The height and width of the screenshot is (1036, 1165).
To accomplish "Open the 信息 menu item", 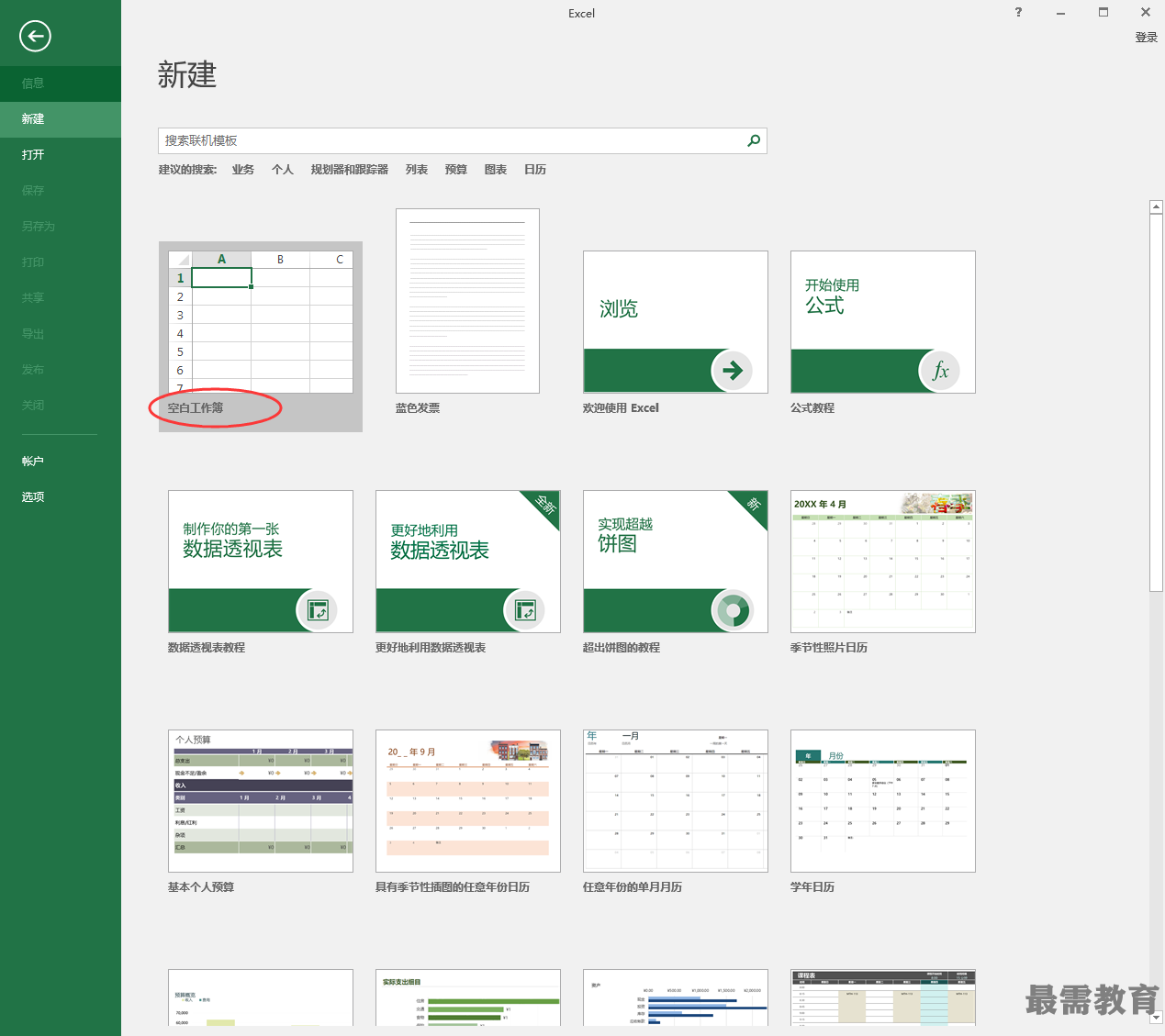I will pyautogui.click(x=61, y=84).
